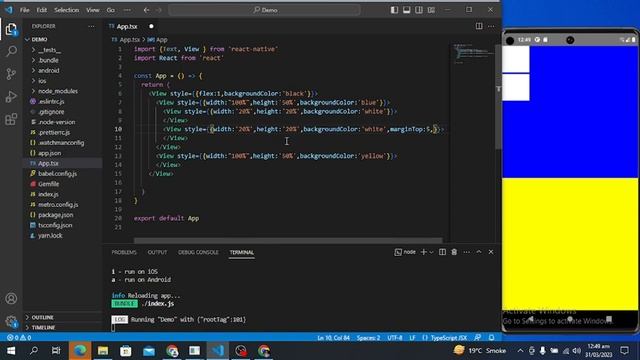Go forward using the navigation arrow
Screen dimensions: 640x360
click(x=159, y=10)
